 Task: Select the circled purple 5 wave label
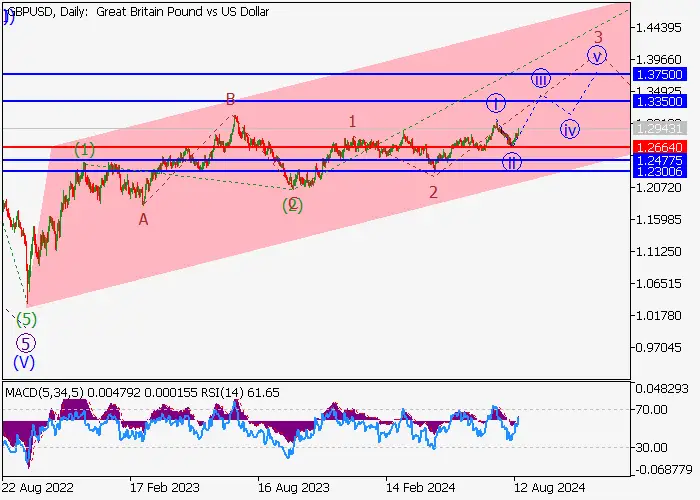point(26,344)
